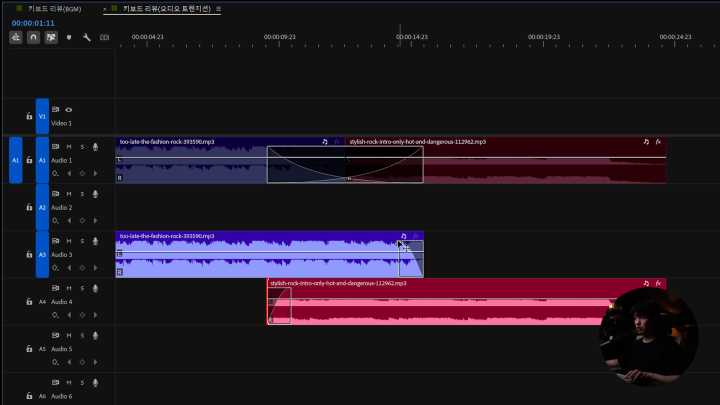The height and width of the screenshot is (405, 720).
Task: Click the A1 source patching button
Action: click(x=15, y=160)
